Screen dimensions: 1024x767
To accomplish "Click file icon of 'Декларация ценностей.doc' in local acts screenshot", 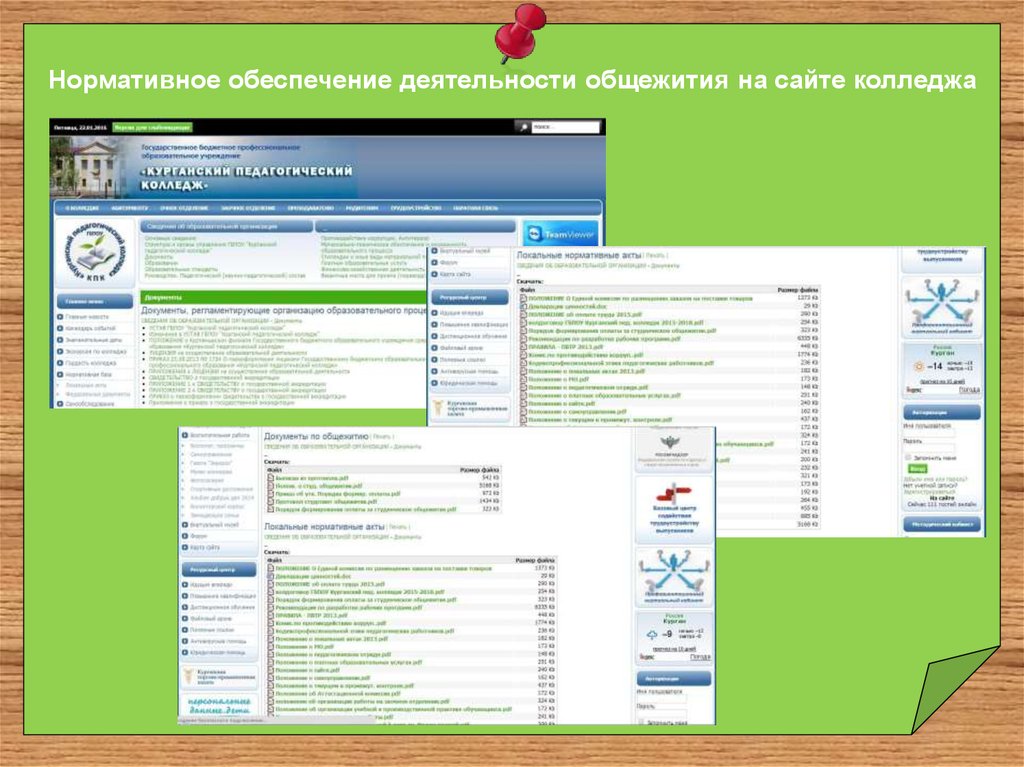I will [x=523, y=306].
